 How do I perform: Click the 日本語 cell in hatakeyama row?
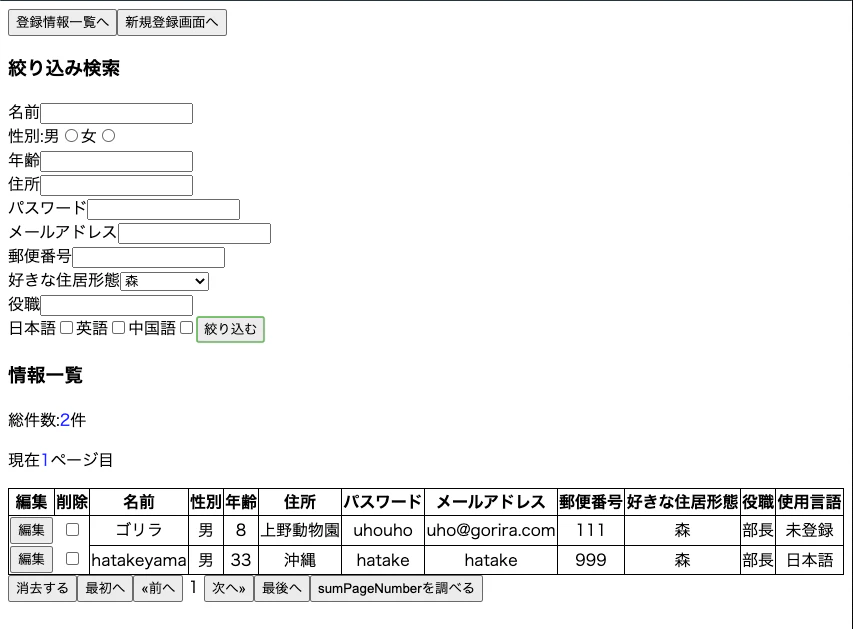coord(809,559)
